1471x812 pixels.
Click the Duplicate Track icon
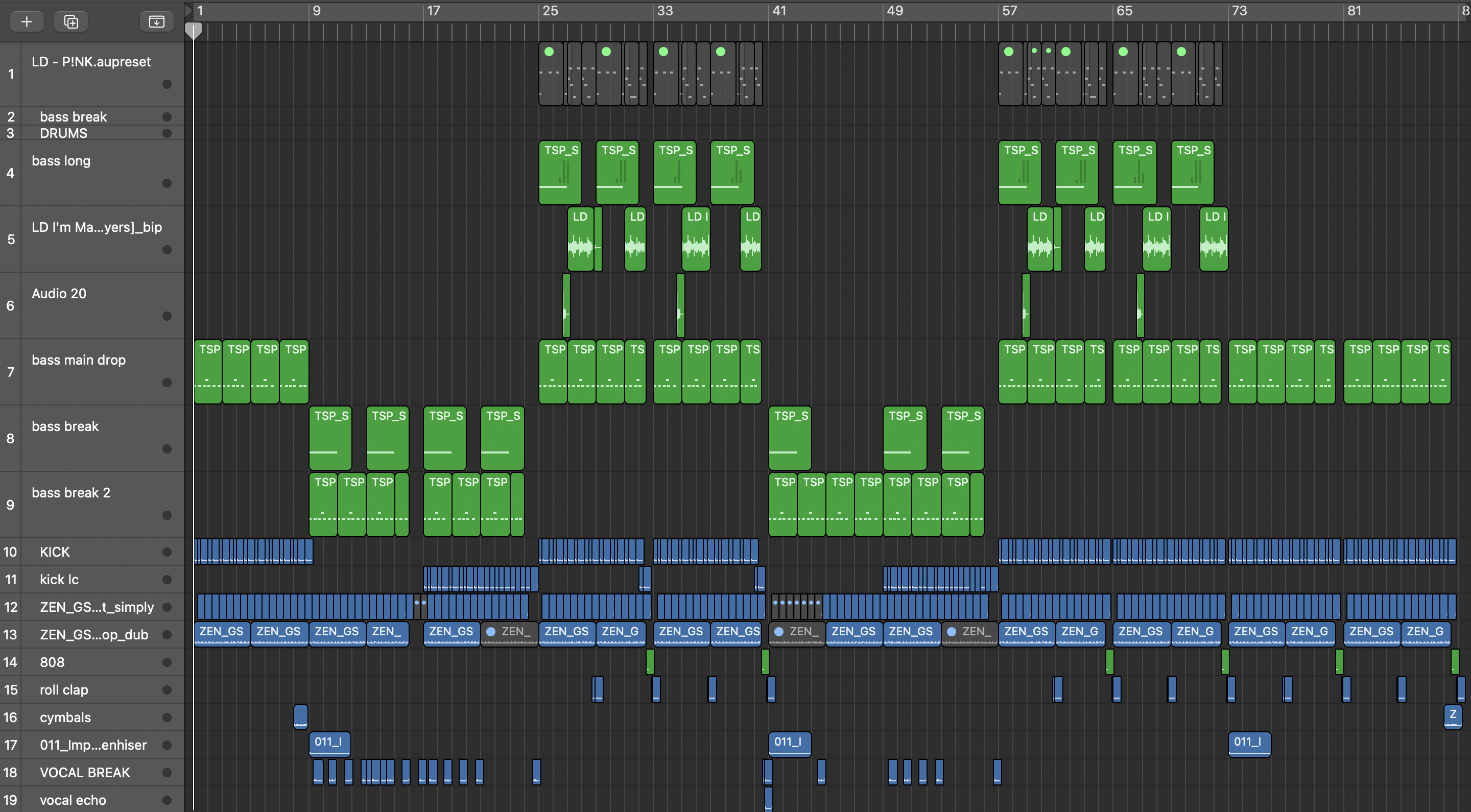click(71, 21)
